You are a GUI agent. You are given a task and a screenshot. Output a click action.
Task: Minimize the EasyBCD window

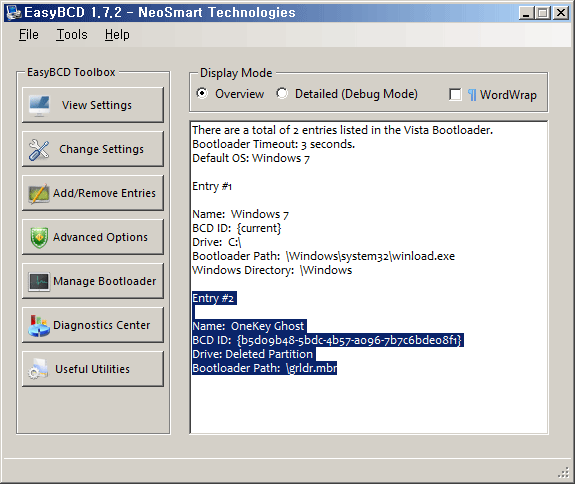point(526,13)
